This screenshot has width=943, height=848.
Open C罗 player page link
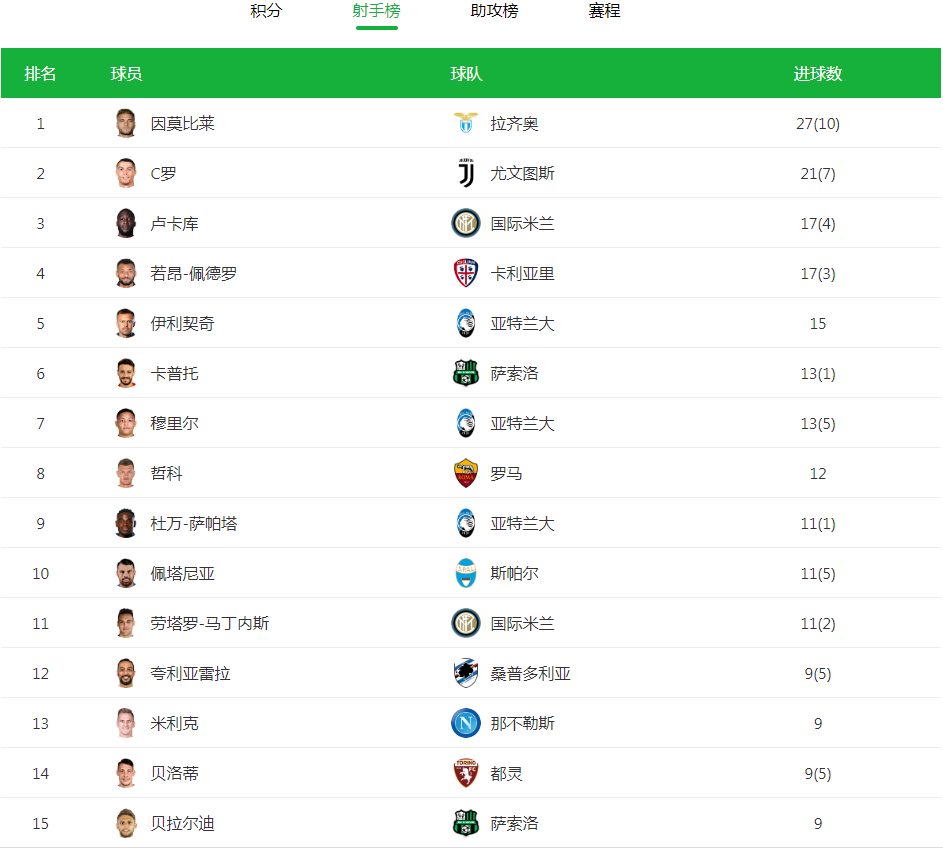click(x=163, y=174)
